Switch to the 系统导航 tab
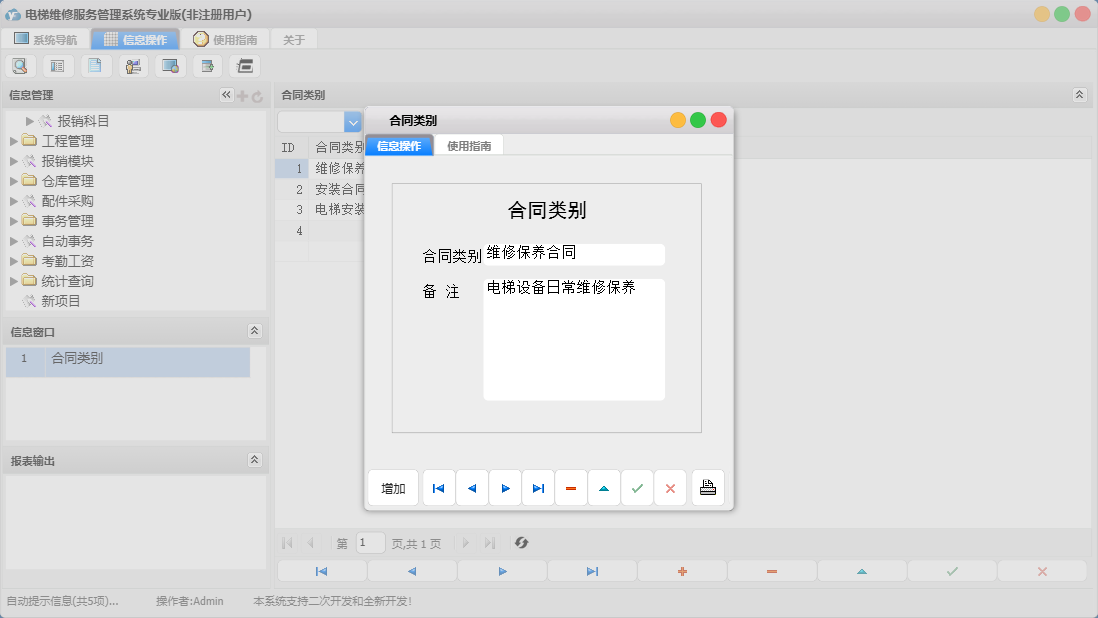The image size is (1098, 618). pyautogui.click(x=45, y=39)
